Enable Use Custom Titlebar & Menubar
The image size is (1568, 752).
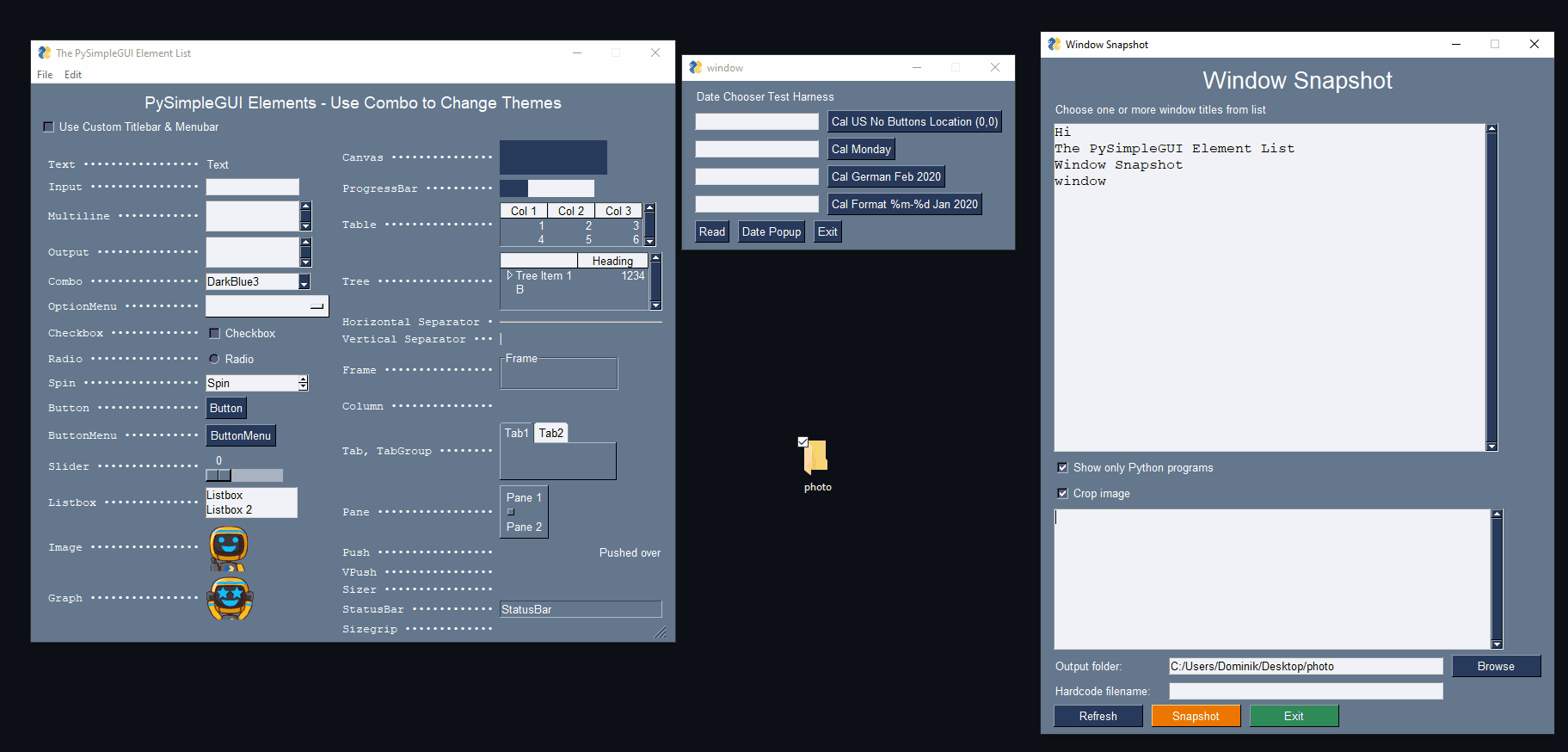[49, 126]
